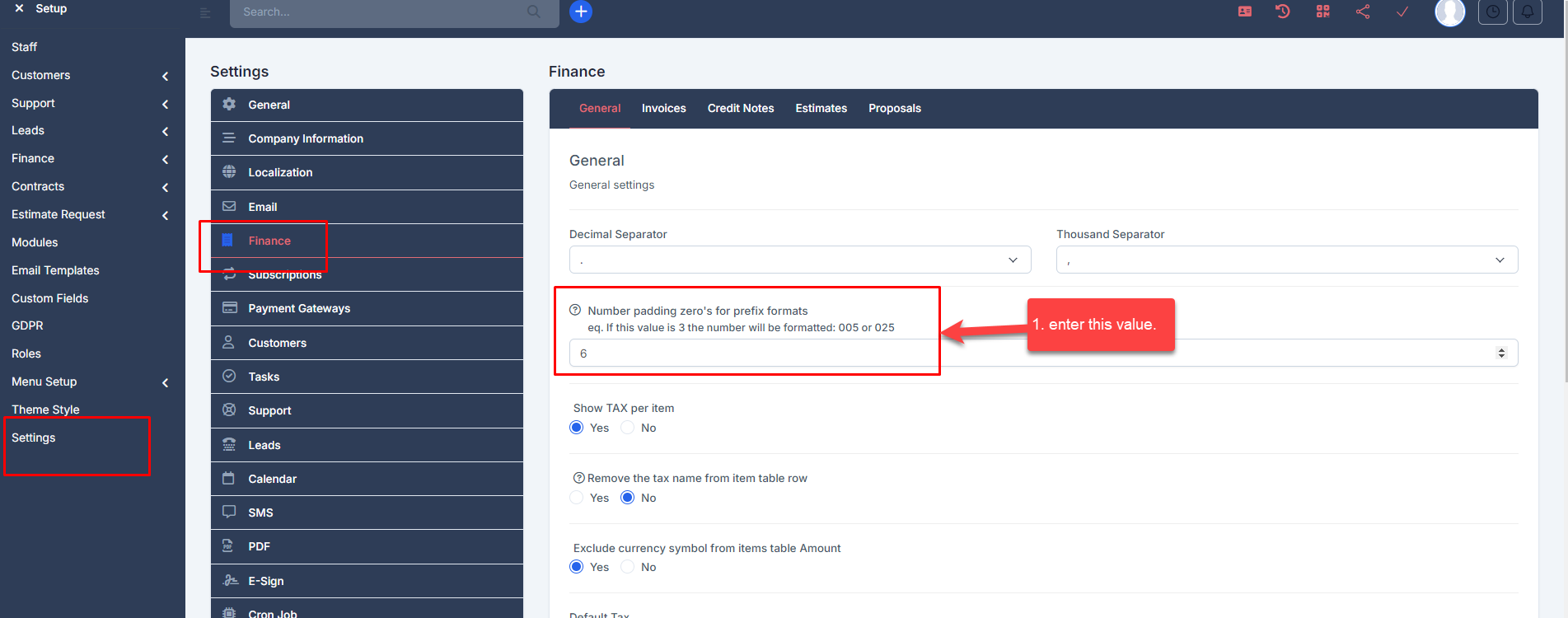1568x618 pixels.
Task: Click the search magnifier icon
Action: [x=534, y=12]
